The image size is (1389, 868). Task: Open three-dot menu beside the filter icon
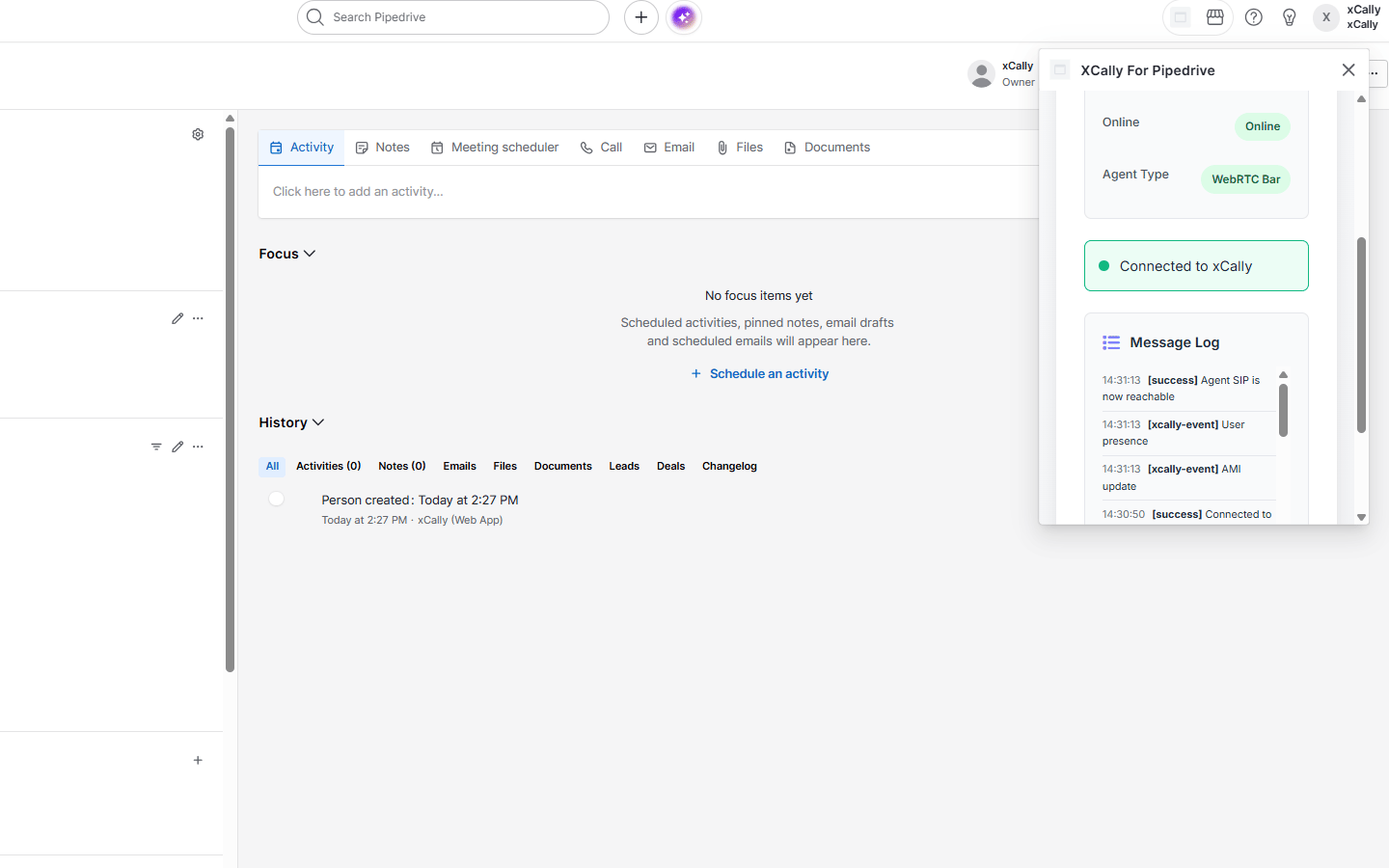[198, 447]
